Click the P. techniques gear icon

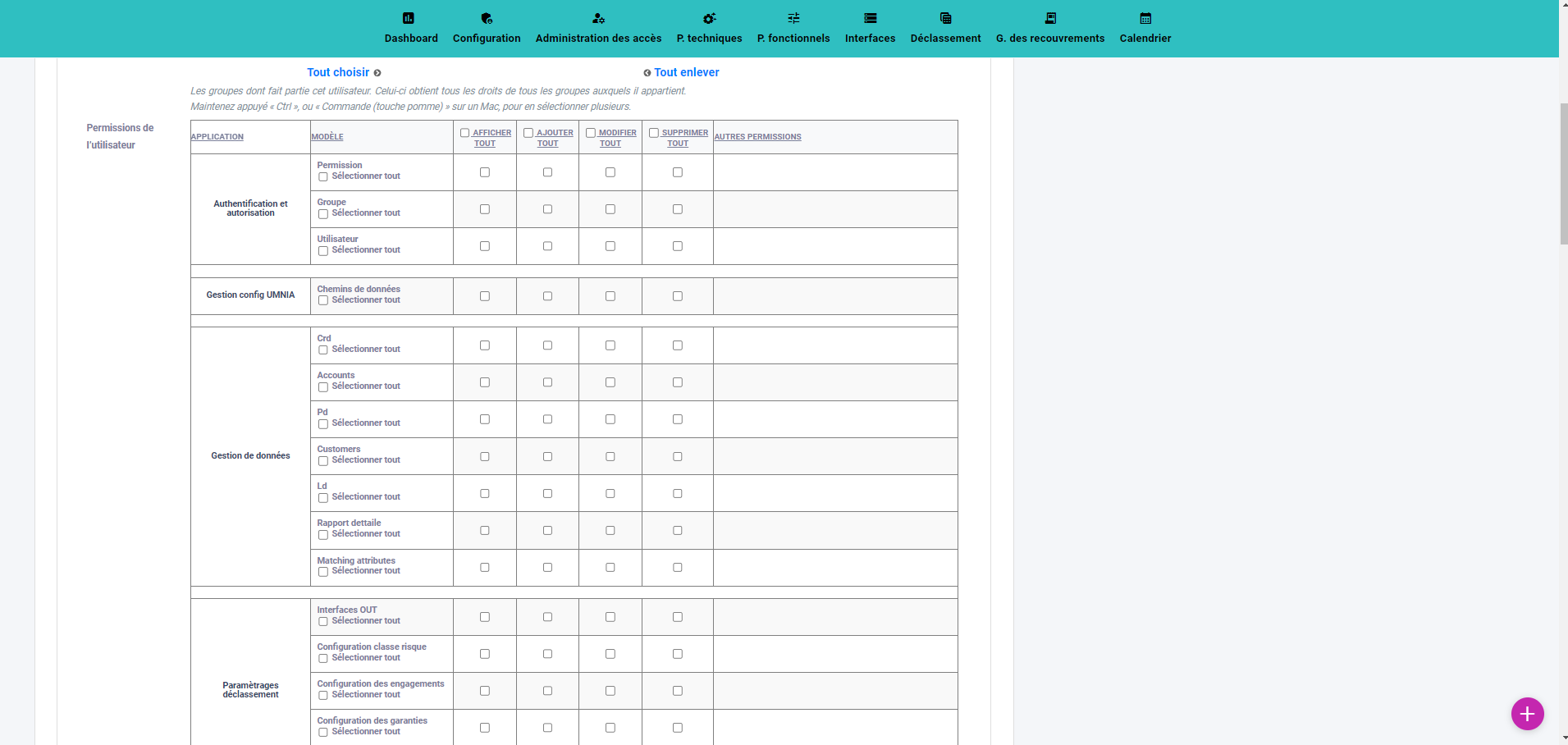[709, 18]
